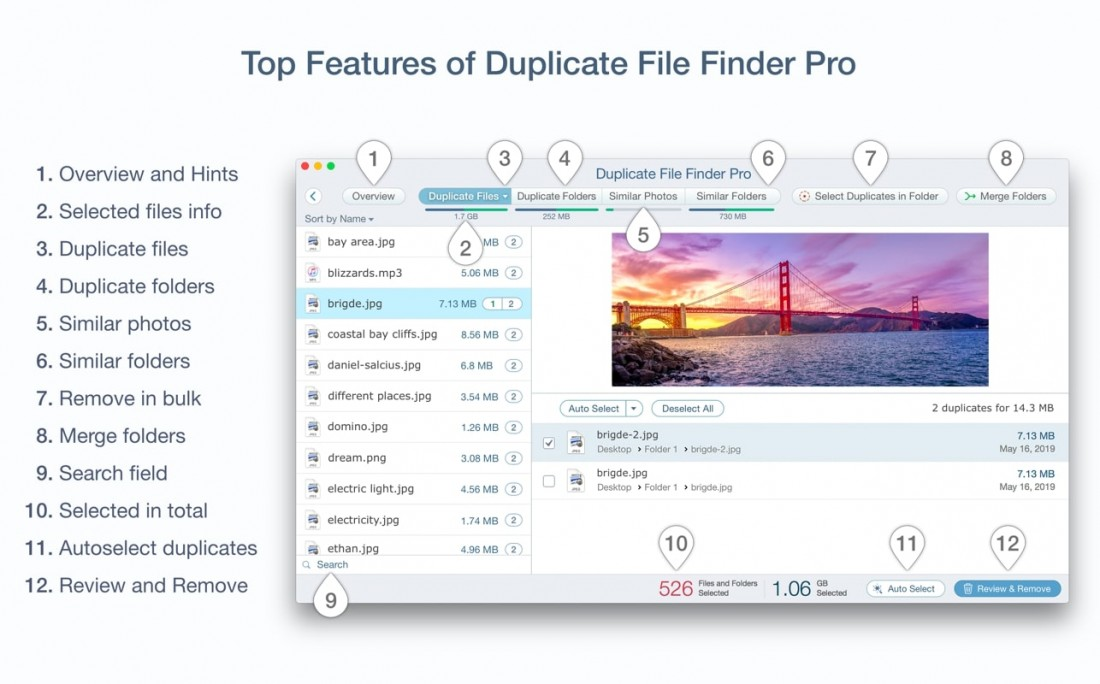This screenshot has width=1100, height=684.
Task: Open the Duplicate Files dropdown arrow
Action: [504, 196]
